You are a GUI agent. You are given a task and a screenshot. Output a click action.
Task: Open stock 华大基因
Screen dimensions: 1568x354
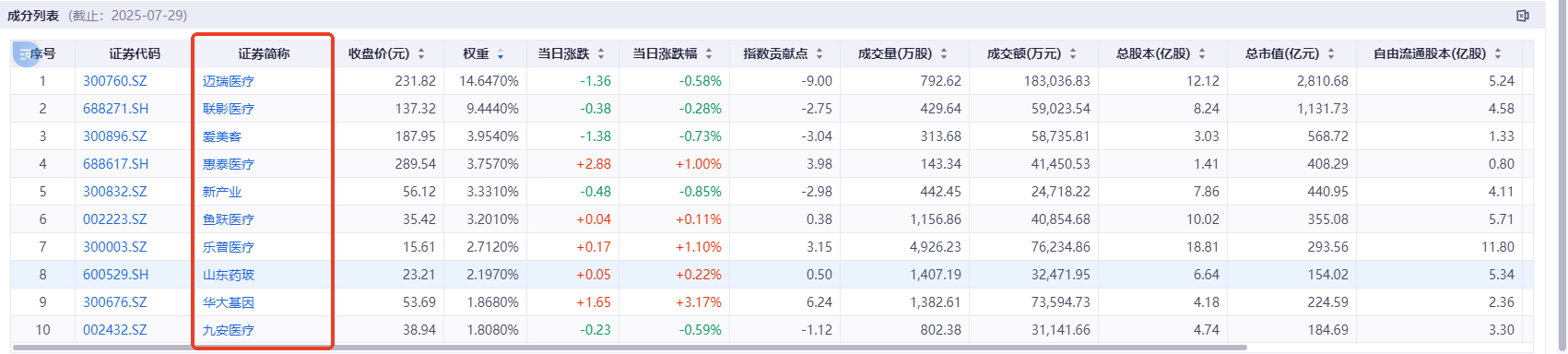(229, 302)
